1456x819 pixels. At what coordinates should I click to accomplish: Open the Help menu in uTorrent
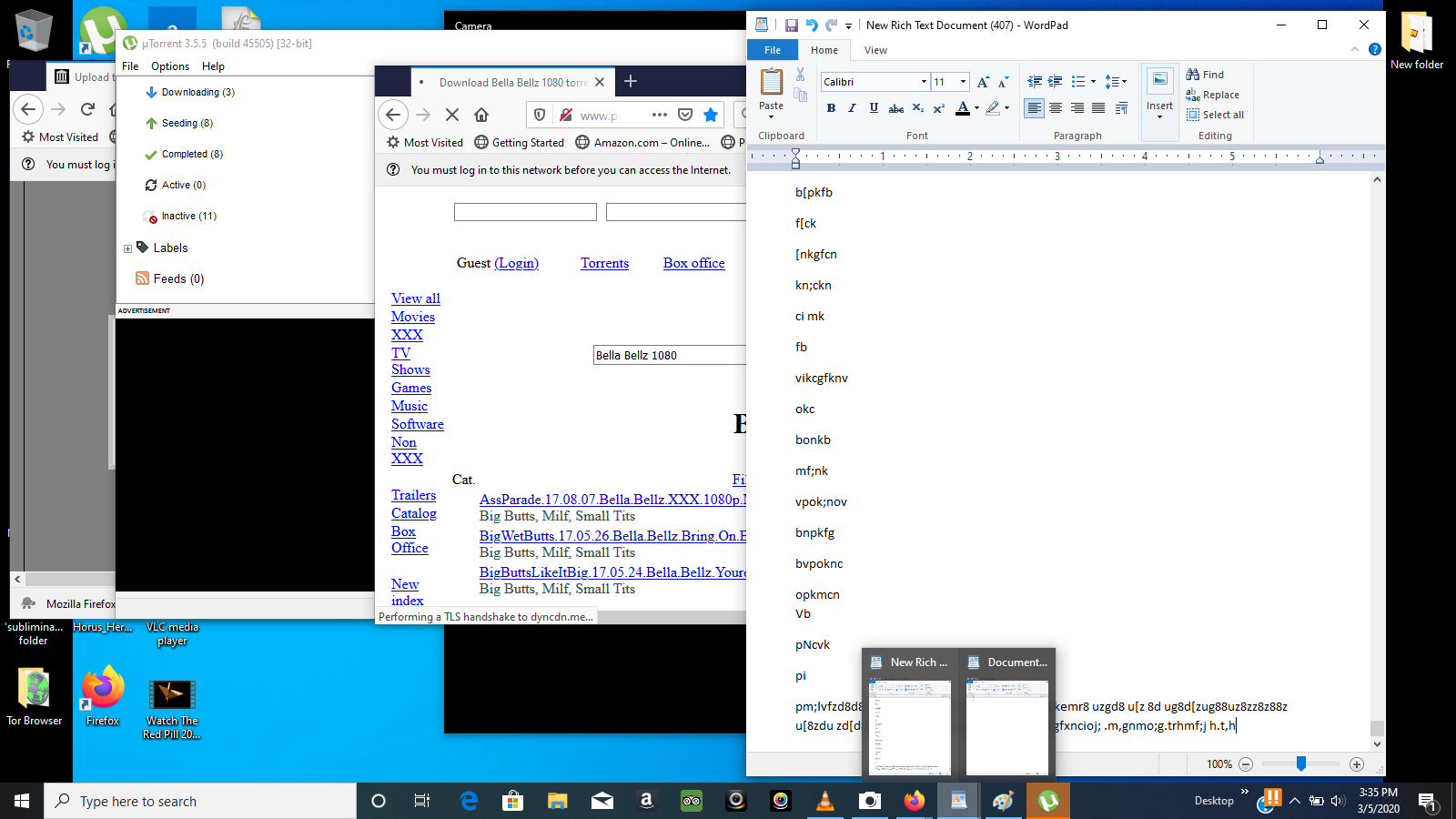(x=213, y=66)
